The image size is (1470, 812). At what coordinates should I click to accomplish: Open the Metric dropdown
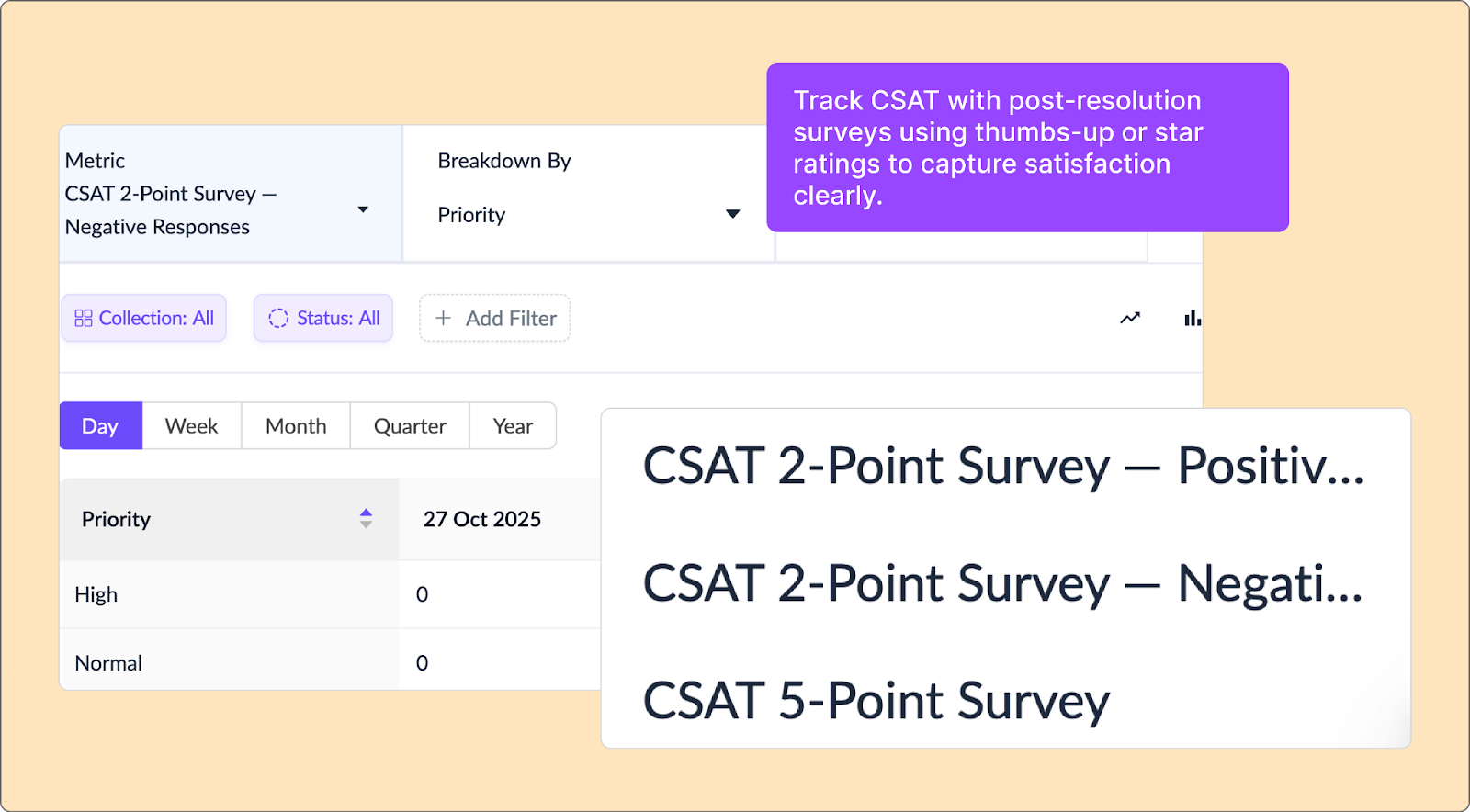[230, 194]
